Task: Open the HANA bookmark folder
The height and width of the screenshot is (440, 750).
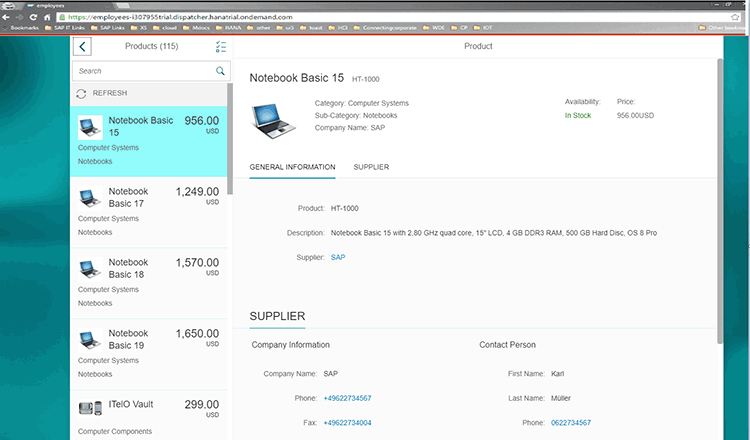Action: click(x=229, y=28)
